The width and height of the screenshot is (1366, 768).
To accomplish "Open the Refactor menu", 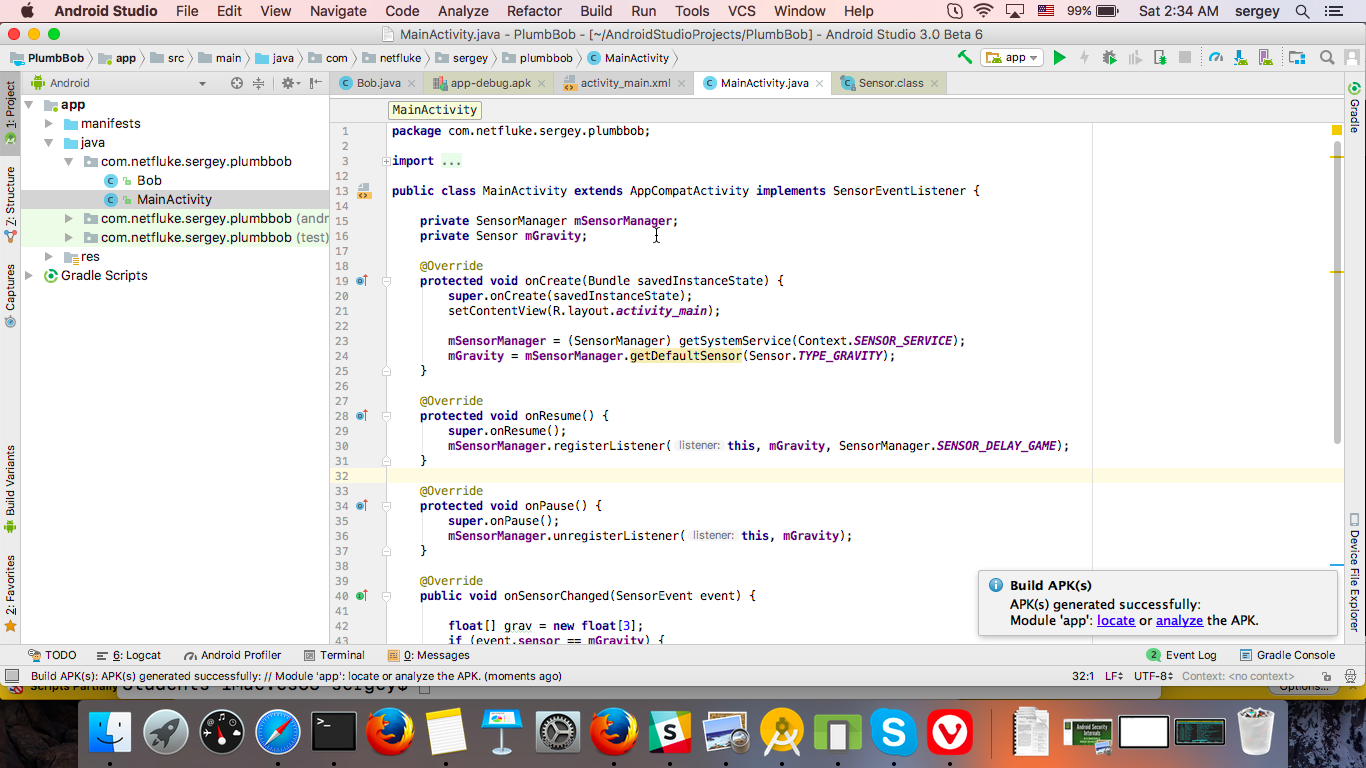I will pos(534,11).
